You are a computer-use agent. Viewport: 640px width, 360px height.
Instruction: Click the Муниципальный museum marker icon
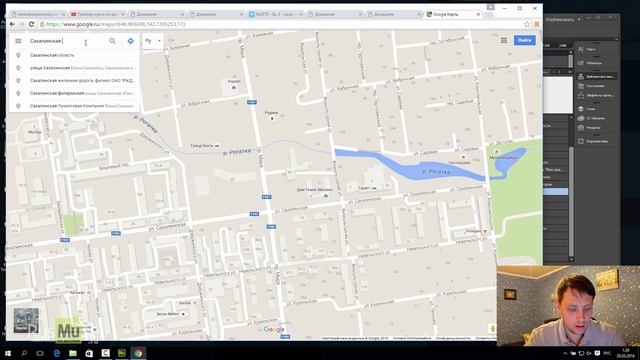497,152
